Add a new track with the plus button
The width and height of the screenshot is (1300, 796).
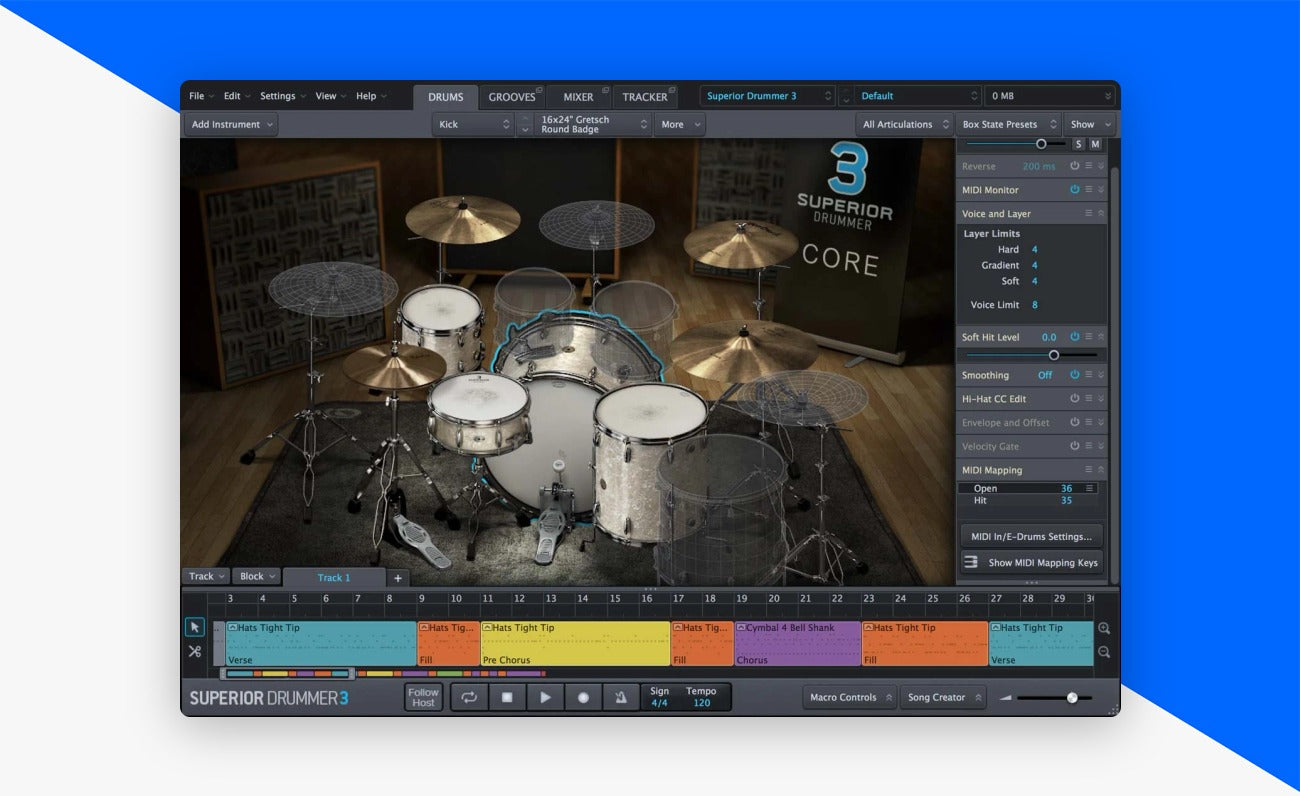pos(397,578)
